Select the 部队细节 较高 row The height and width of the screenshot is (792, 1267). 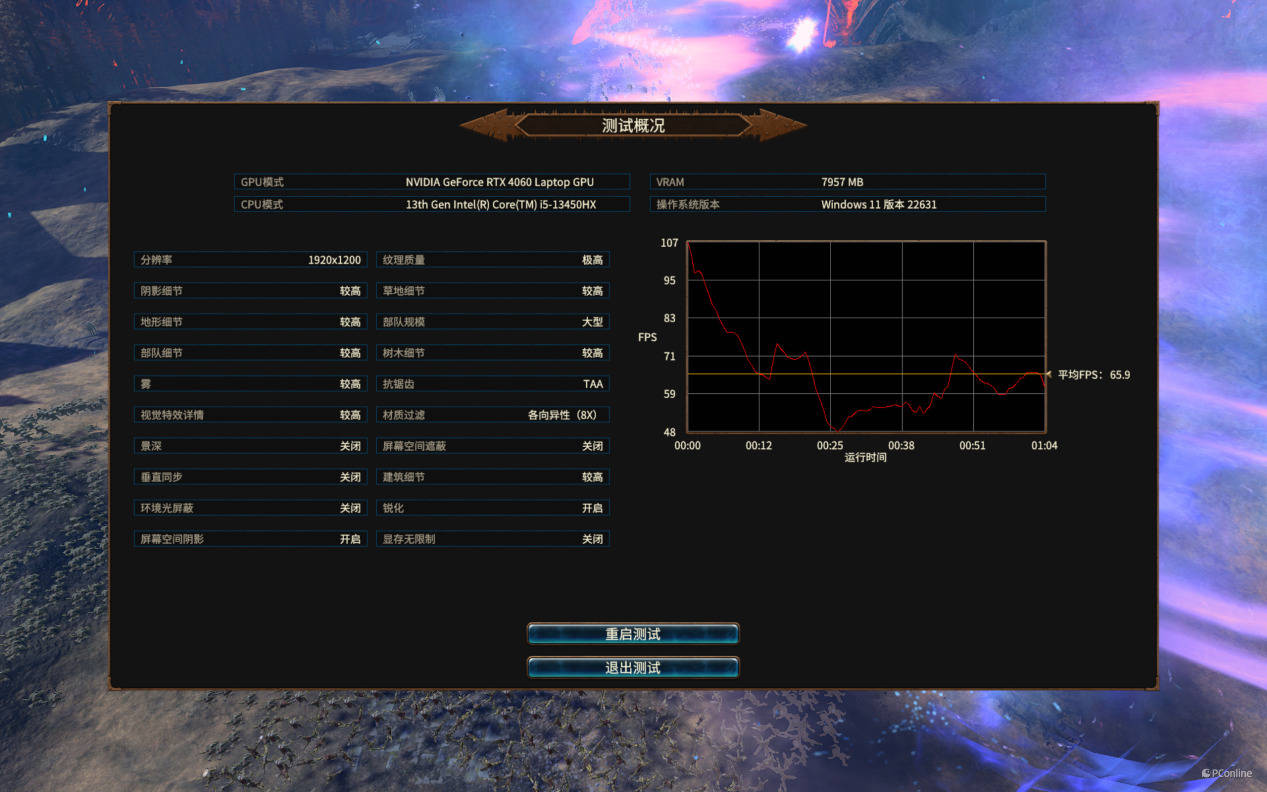pos(250,353)
